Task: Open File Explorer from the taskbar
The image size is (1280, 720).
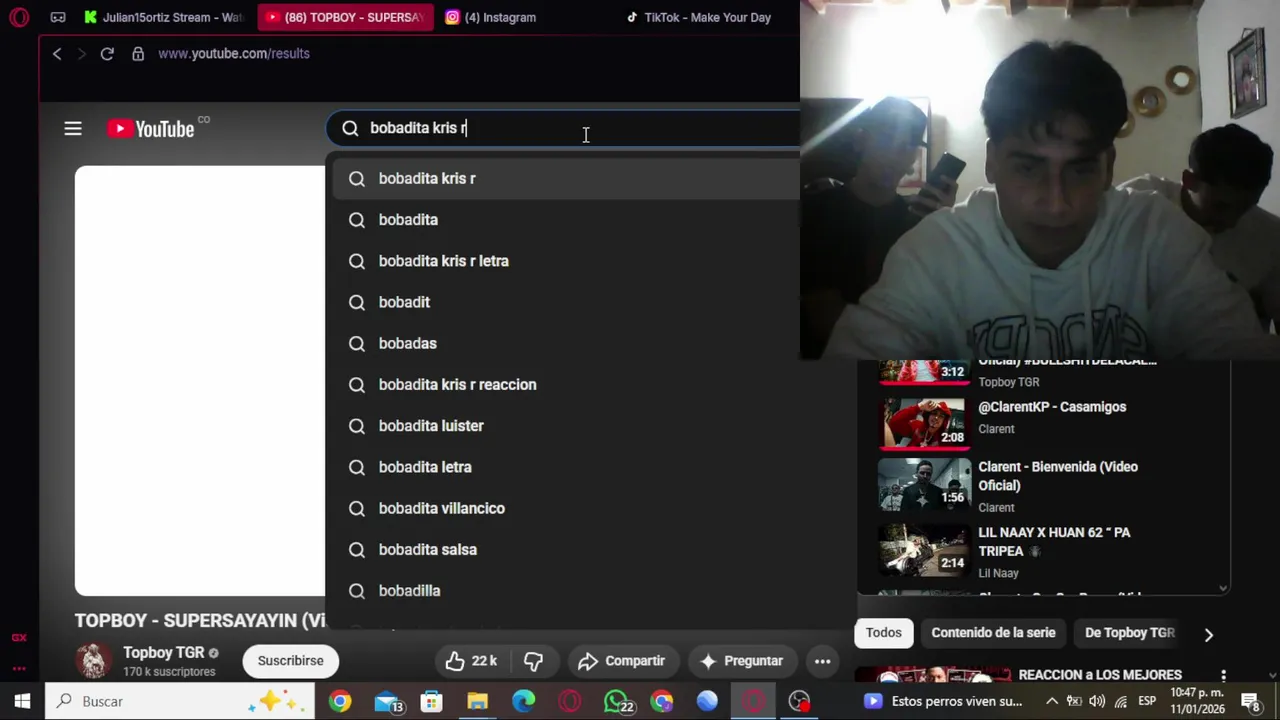Action: [x=477, y=701]
